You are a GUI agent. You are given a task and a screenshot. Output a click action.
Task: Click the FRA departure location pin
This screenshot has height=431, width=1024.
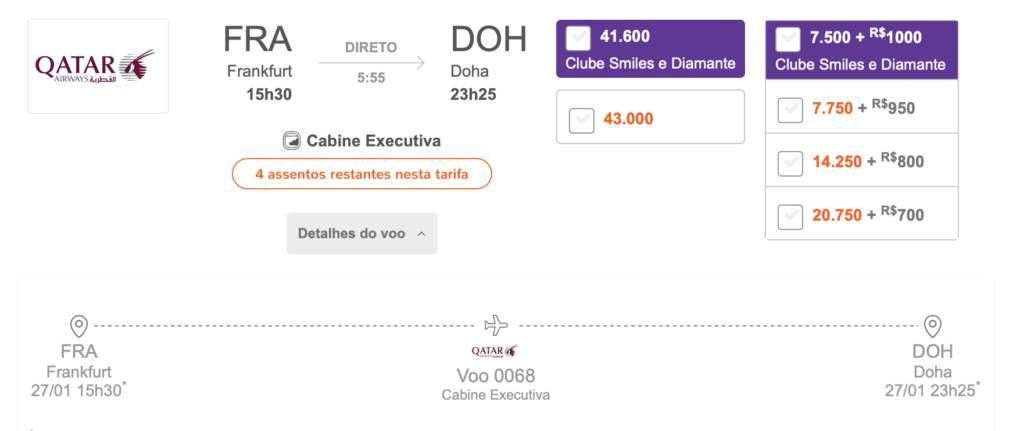click(78, 325)
